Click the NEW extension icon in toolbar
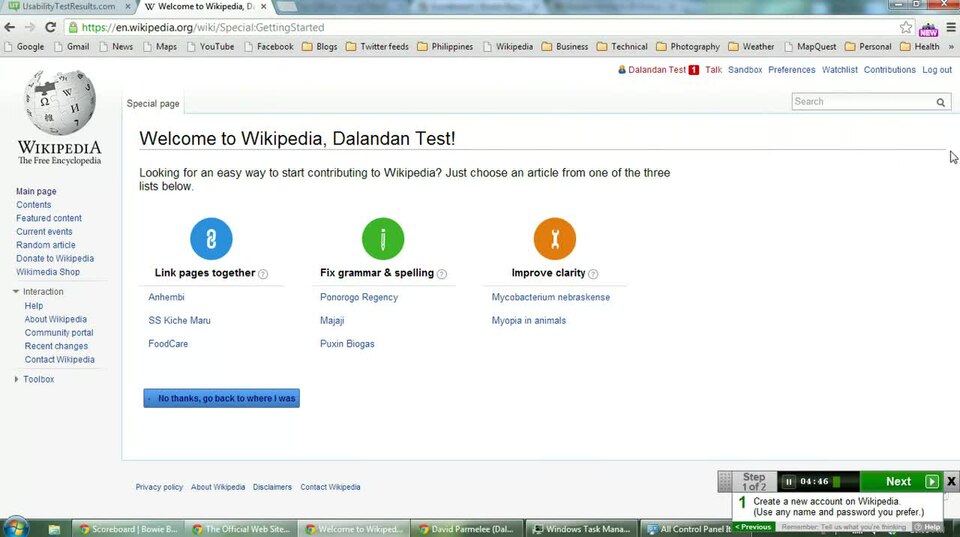This screenshot has height=537, width=960. (929, 28)
